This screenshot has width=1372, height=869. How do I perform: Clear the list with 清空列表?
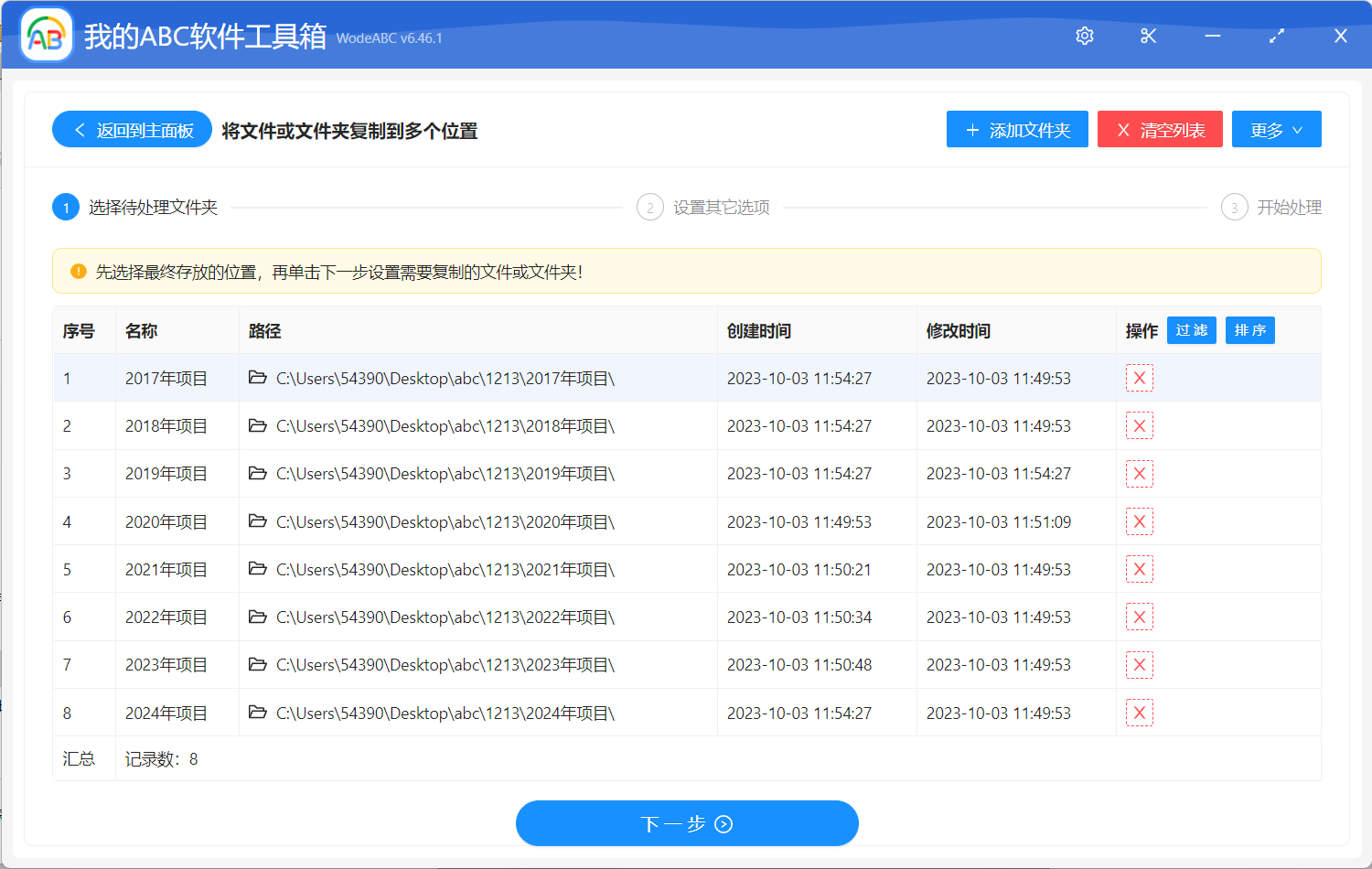click(1160, 129)
